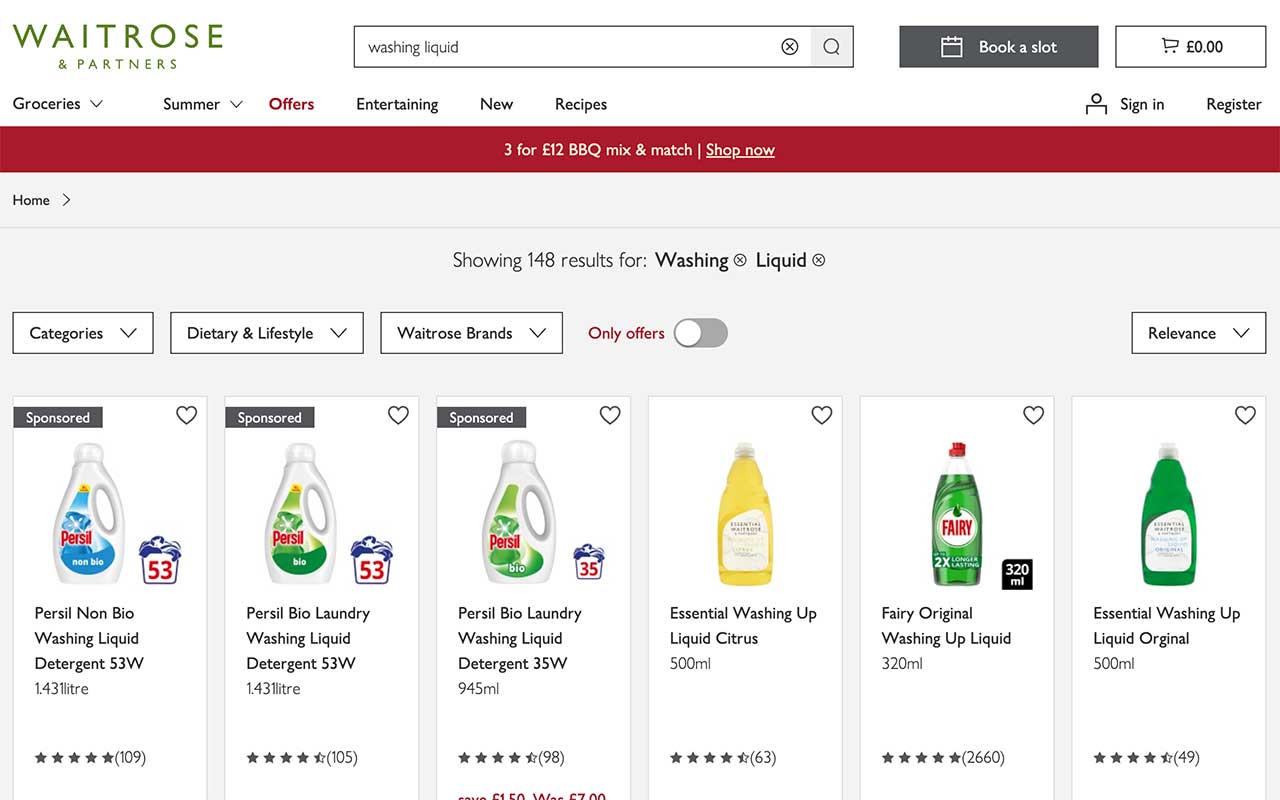Click the (2660) star rating for Fairy Original
The image size is (1280, 800).
pos(943,757)
